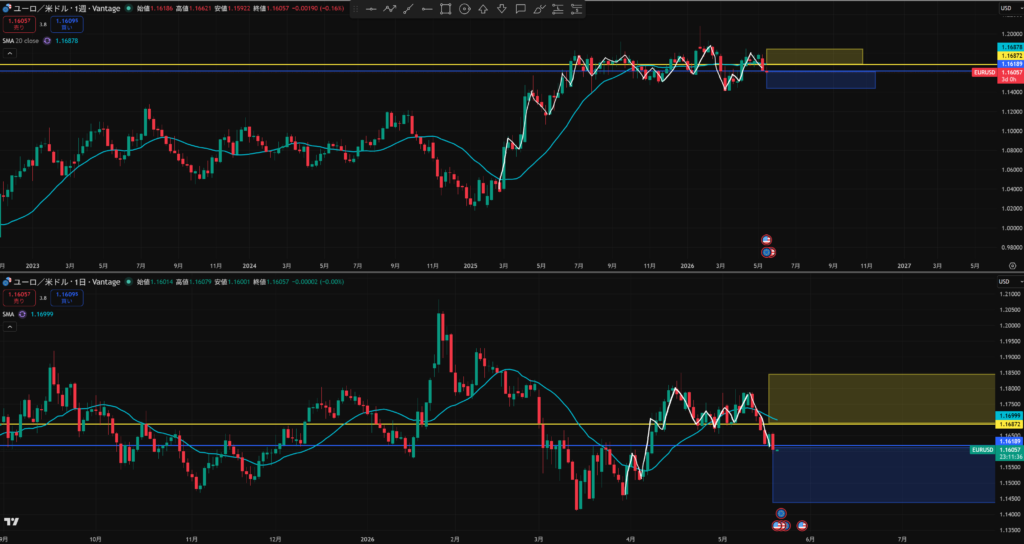1024x544 pixels.
Task: Select the circle drawing tool
Action: [x=464, y=9]
